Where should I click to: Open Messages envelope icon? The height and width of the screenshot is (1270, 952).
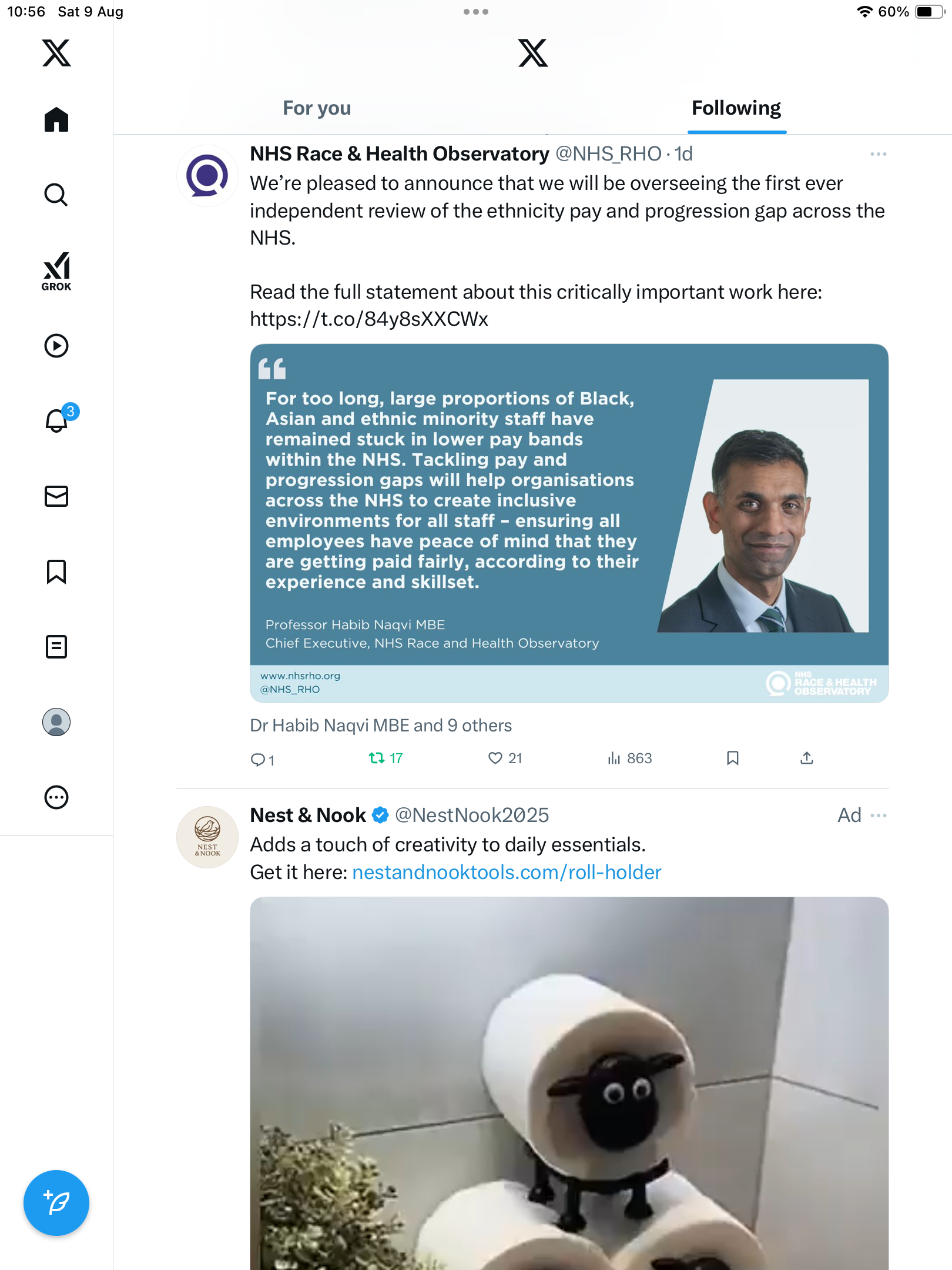(x=56, y=496)
